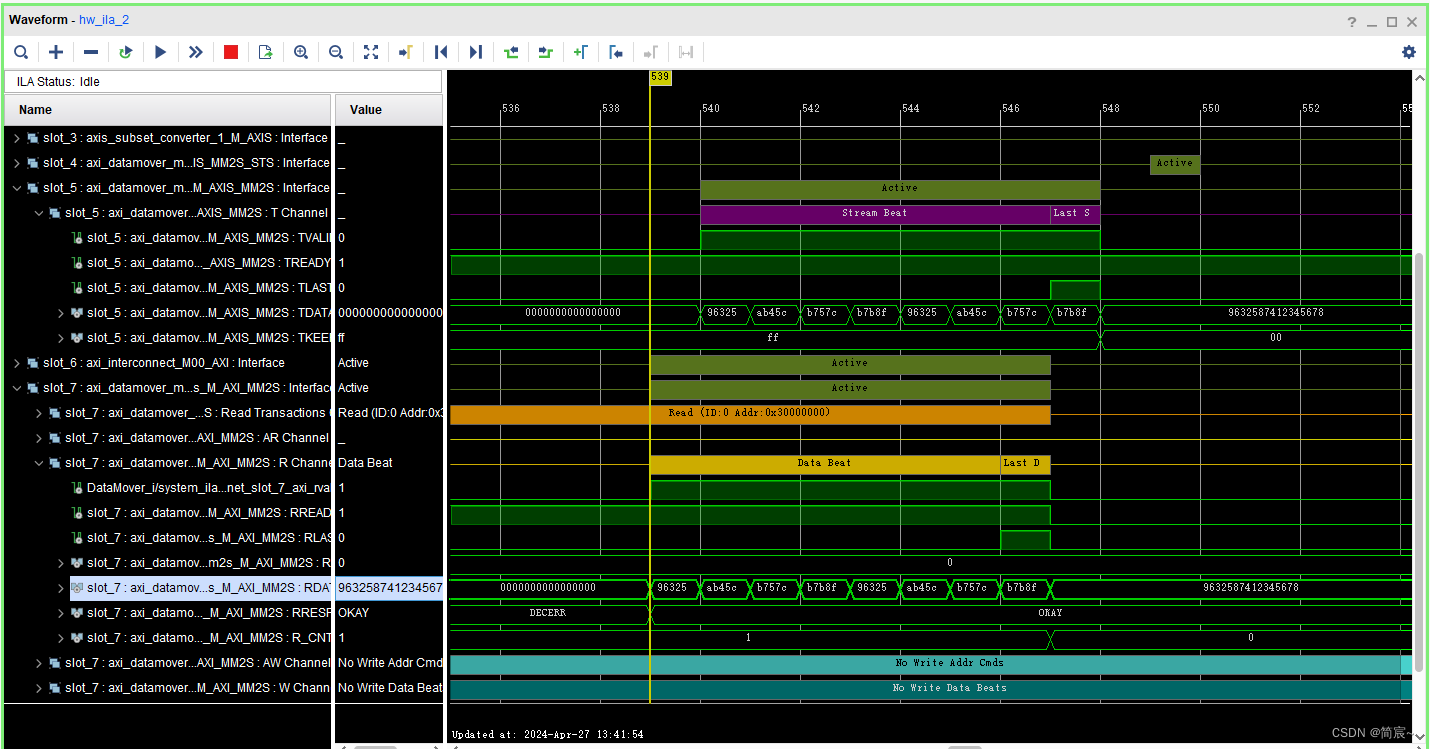Click RDATA value 963258741234567 cell

(389, 588)
